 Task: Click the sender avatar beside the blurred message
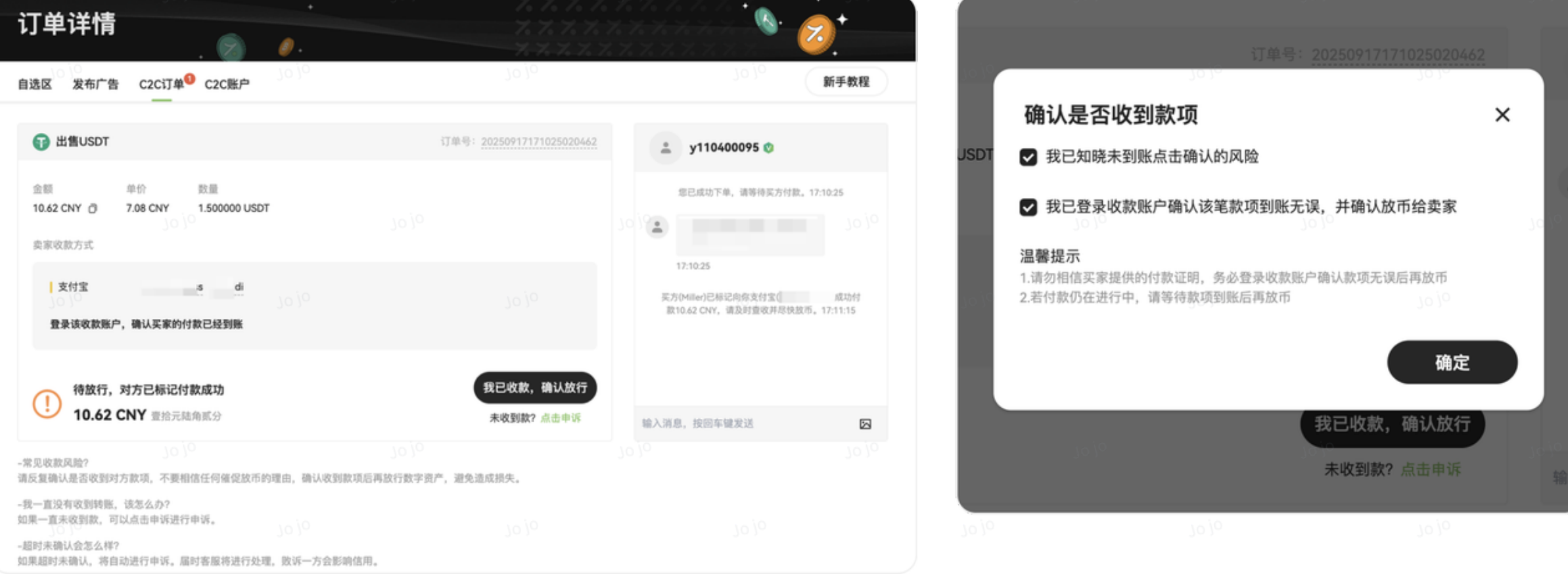(657, 228)
